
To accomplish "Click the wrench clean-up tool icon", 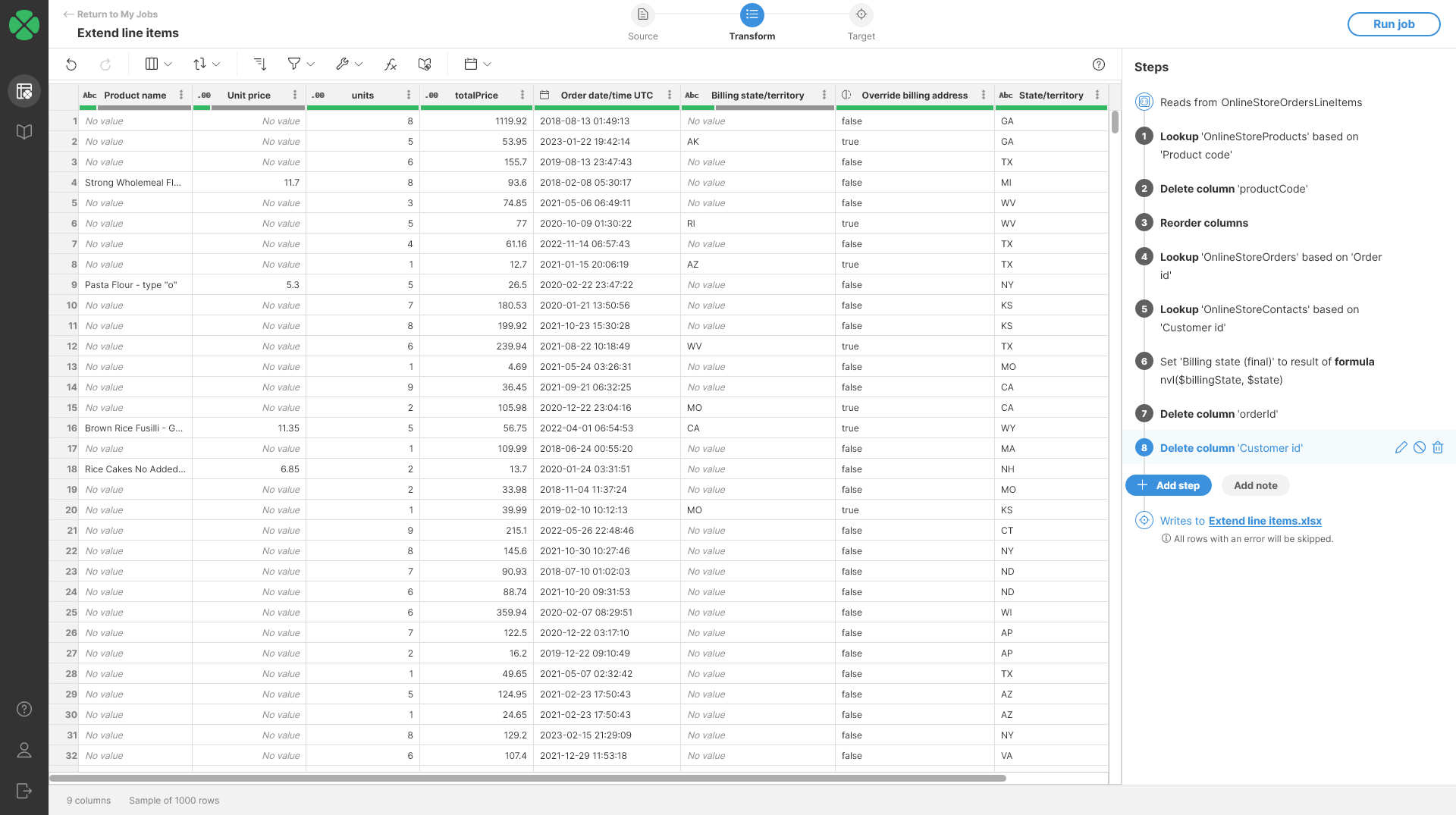I will [343, 64].
